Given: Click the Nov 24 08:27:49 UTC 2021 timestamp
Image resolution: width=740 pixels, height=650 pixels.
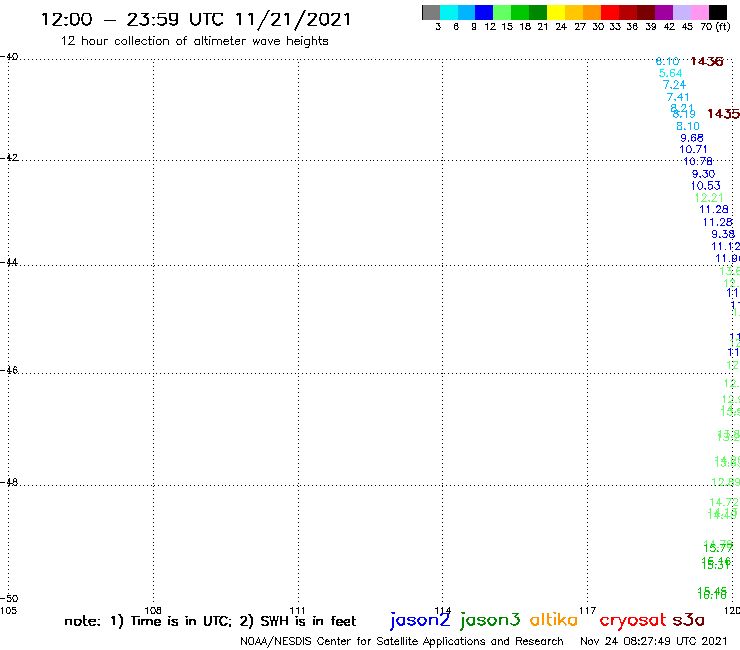Looking at the screenshot, I should click(654, 641).
